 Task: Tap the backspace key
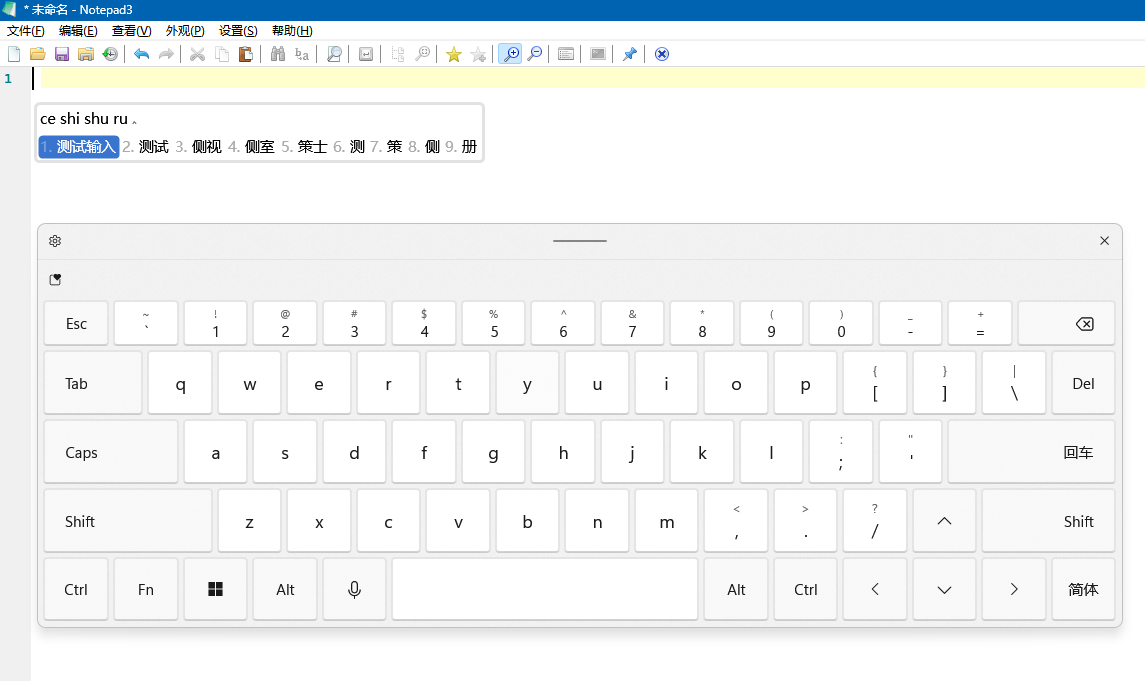[1066, 323]
